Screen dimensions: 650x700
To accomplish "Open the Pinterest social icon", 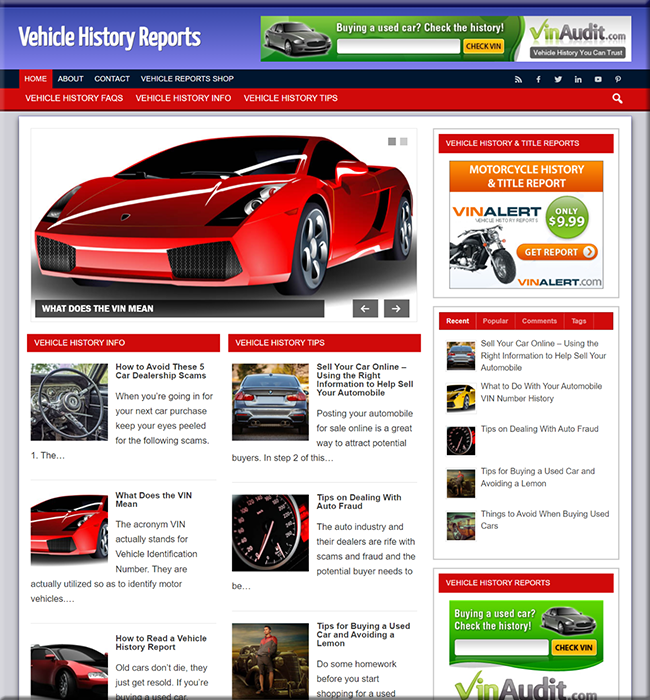I will (618, 79).
